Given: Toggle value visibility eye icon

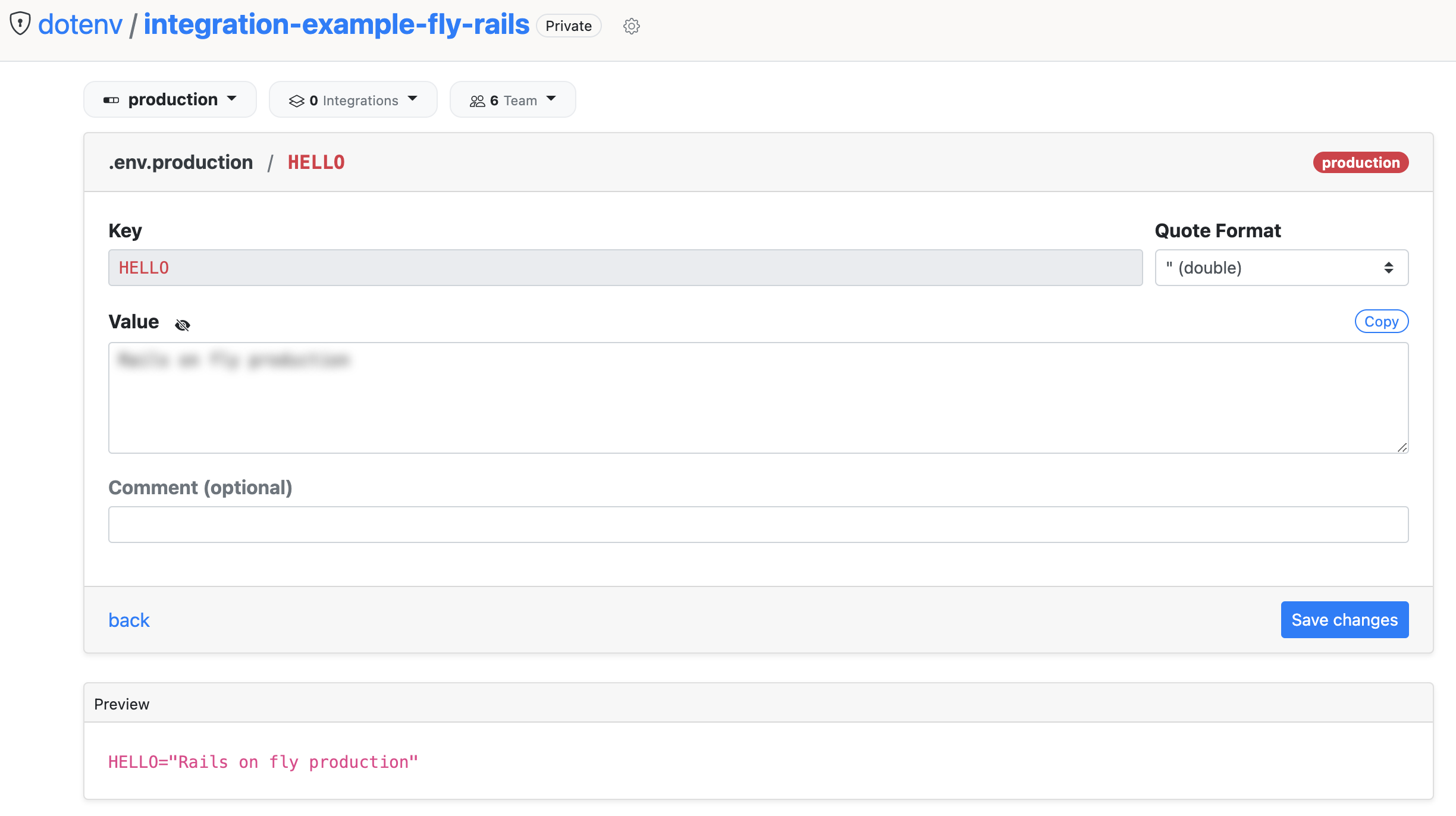Looking at the screenshot, I should tap(183, 325).
